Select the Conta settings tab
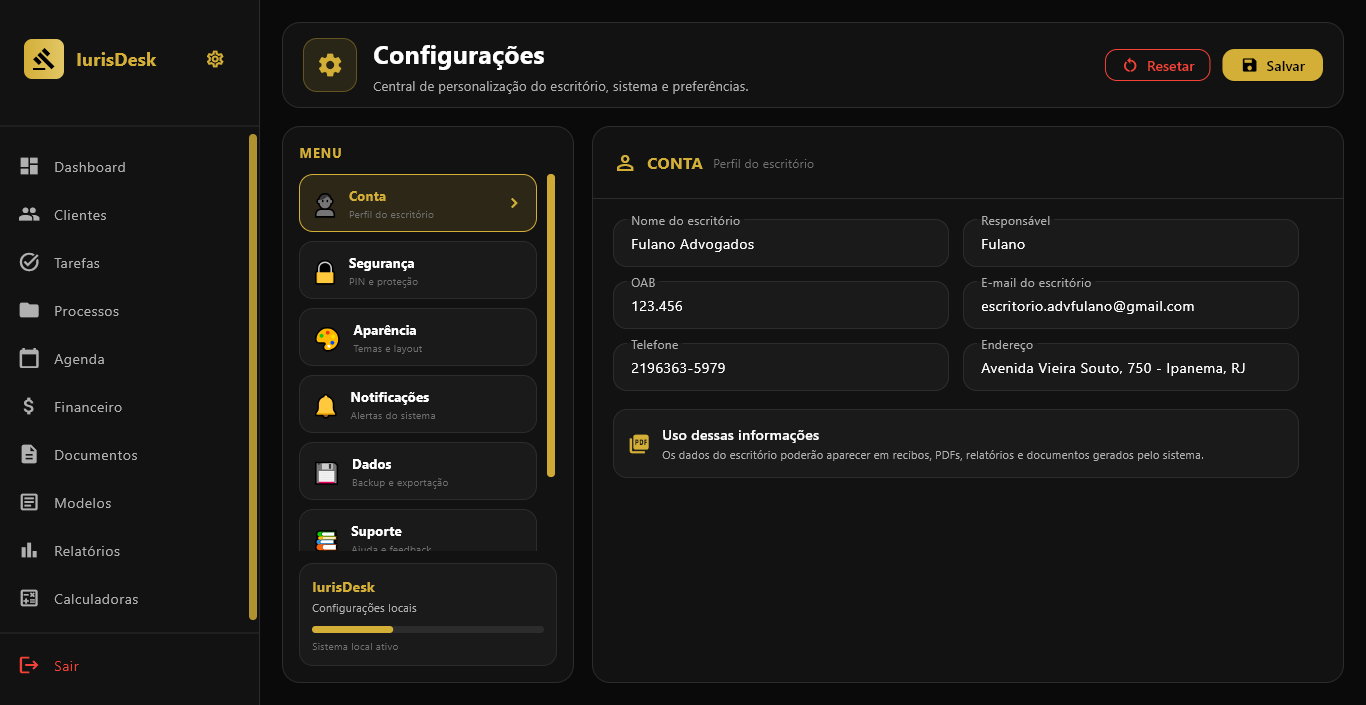The width and height of the screenshot is (1366, 705). coord(418,203)
